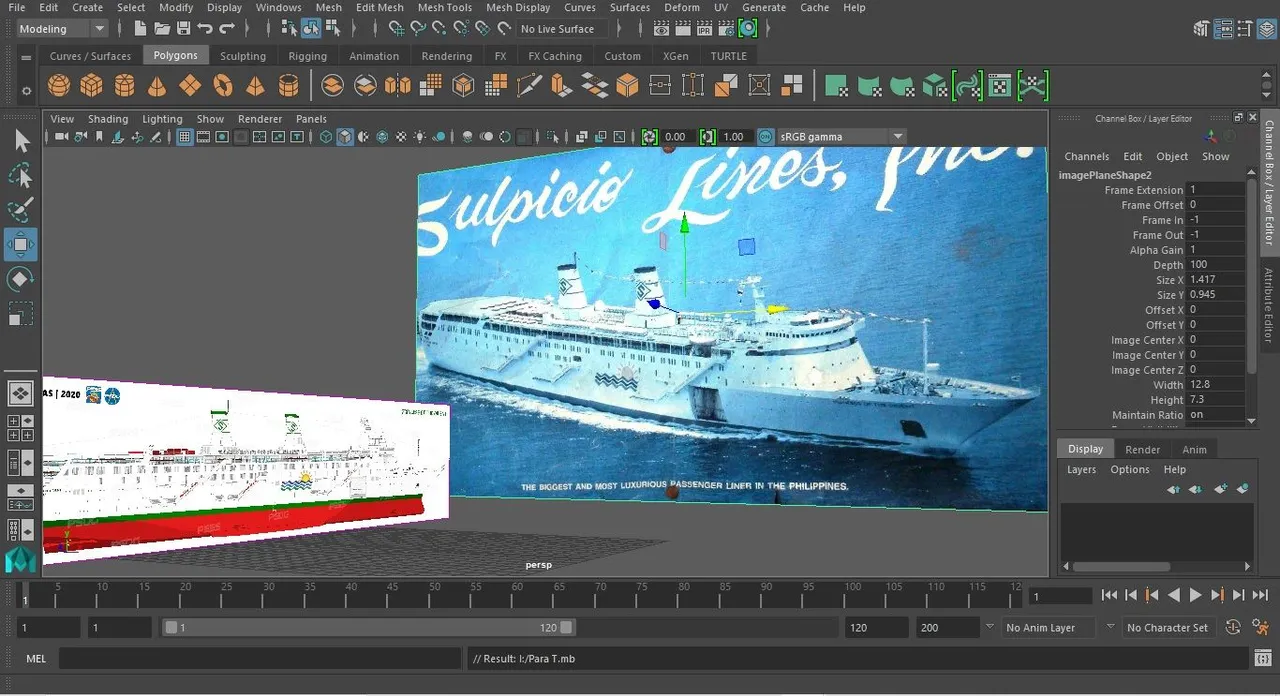Open Layers menu in Layer Editor
The width and height of the screenshot is (1280, 696).
(x=1081, y=470)
